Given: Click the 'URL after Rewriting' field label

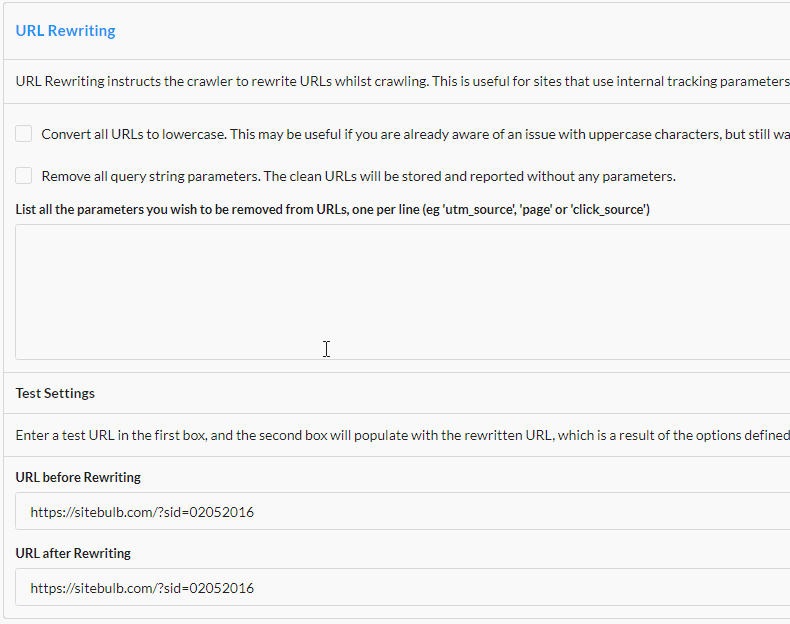Looking at the screenshot, I should tap(73, 553).
